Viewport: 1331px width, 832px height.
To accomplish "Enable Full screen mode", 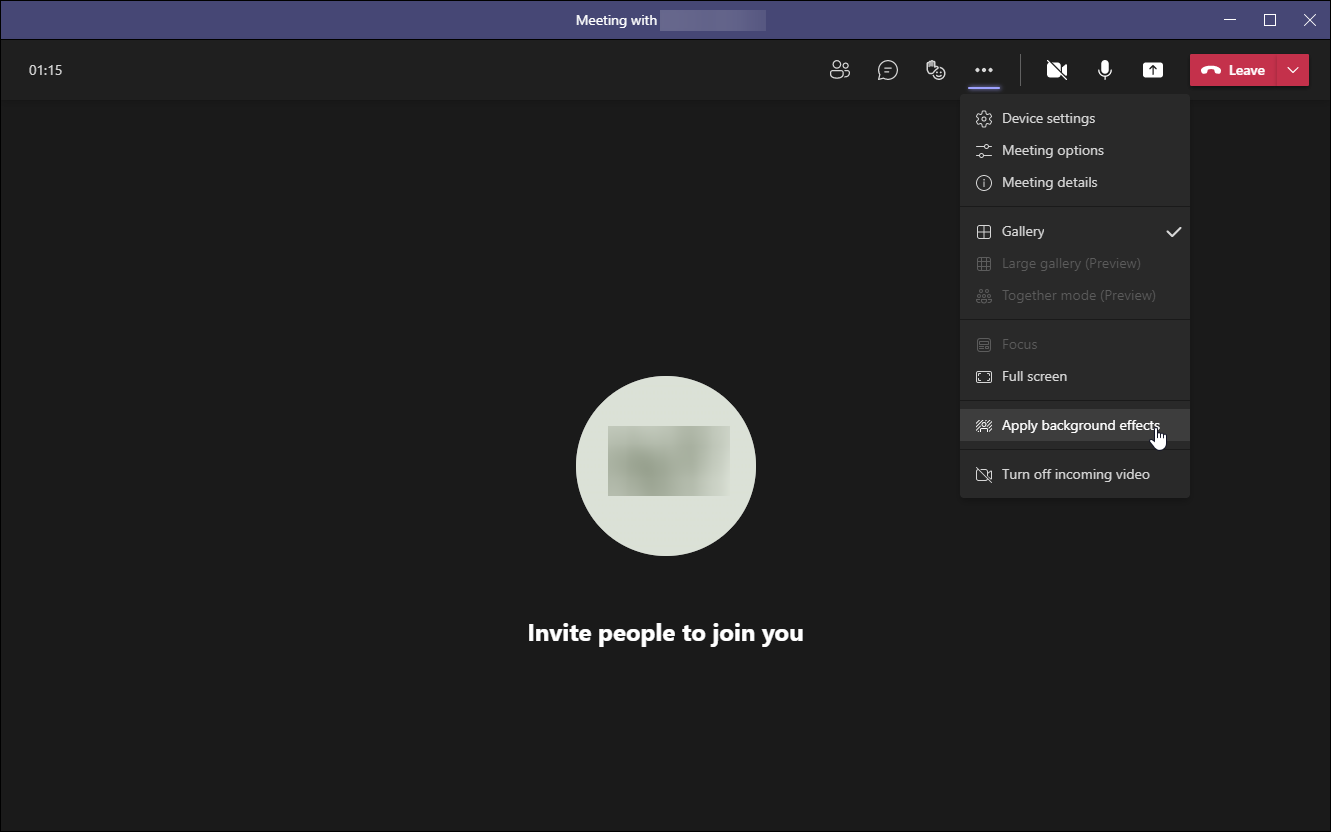I will click(1033, 376).
